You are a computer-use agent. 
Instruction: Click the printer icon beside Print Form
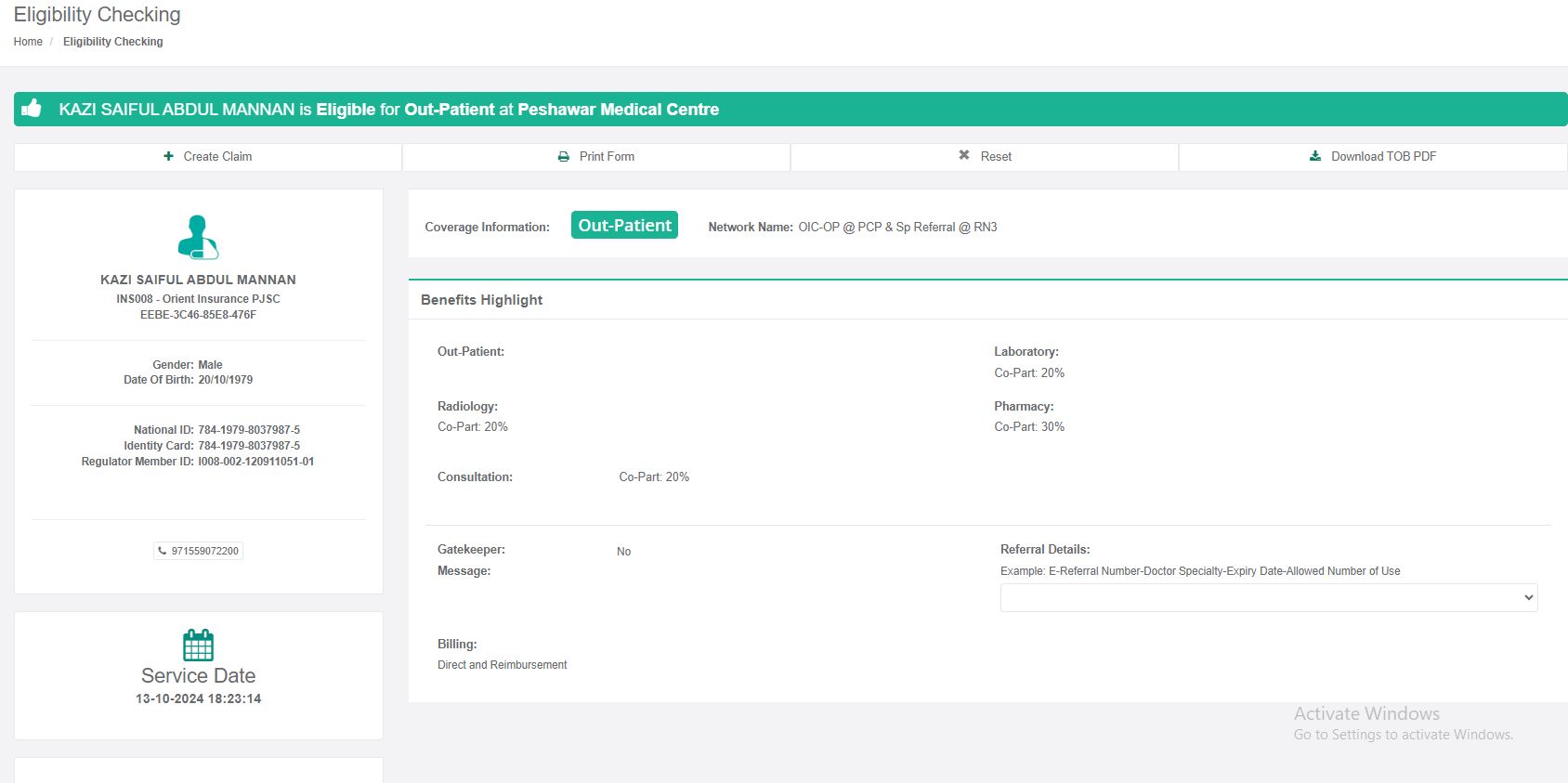(x=563, y=156)
